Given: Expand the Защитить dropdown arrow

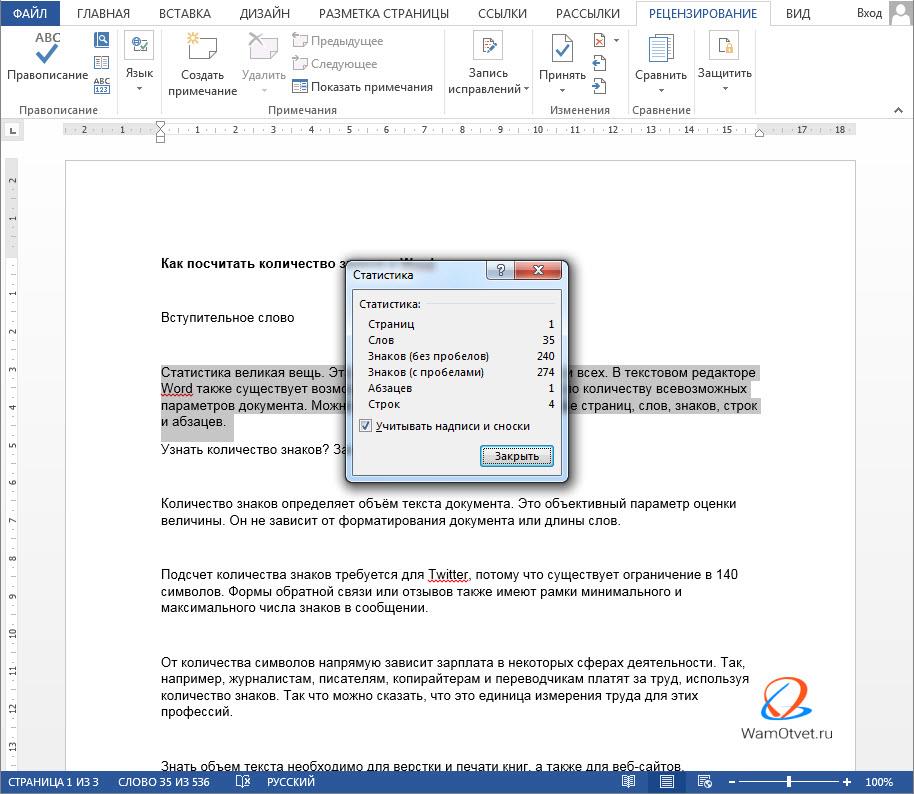Looking at the screenshot, I should click(x=725, y=89).
